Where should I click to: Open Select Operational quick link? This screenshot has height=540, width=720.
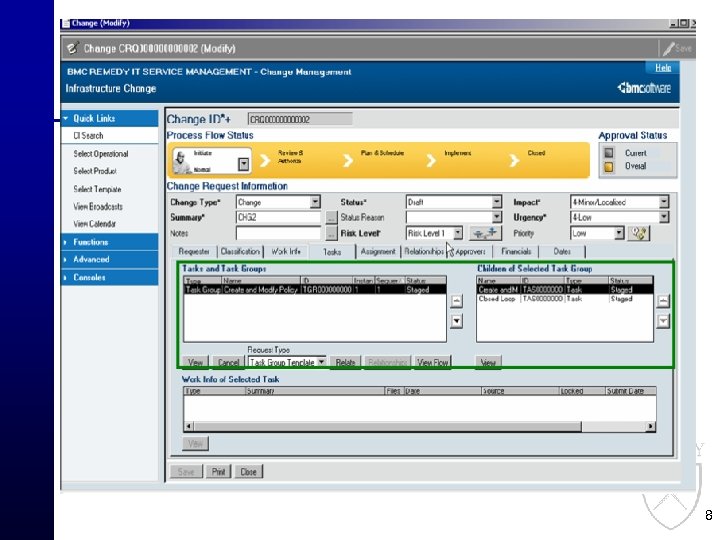click(x=101, y=154)
